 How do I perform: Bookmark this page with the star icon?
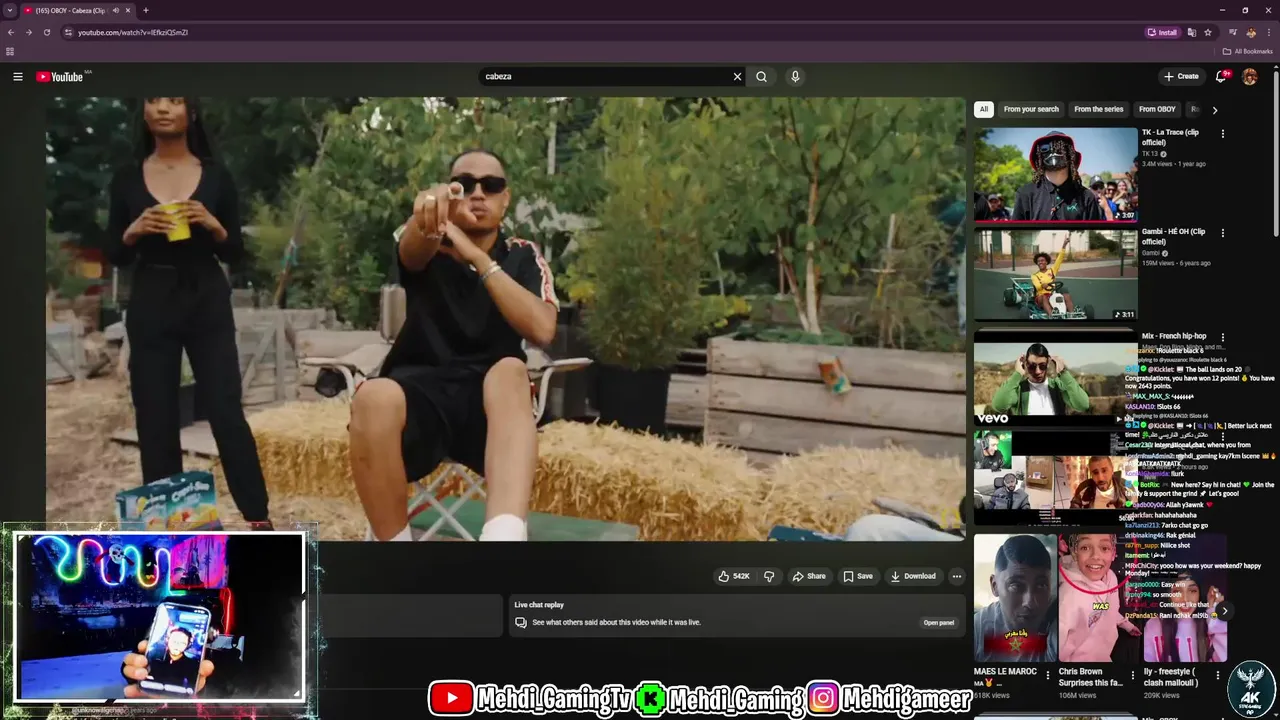point(1208,32)
